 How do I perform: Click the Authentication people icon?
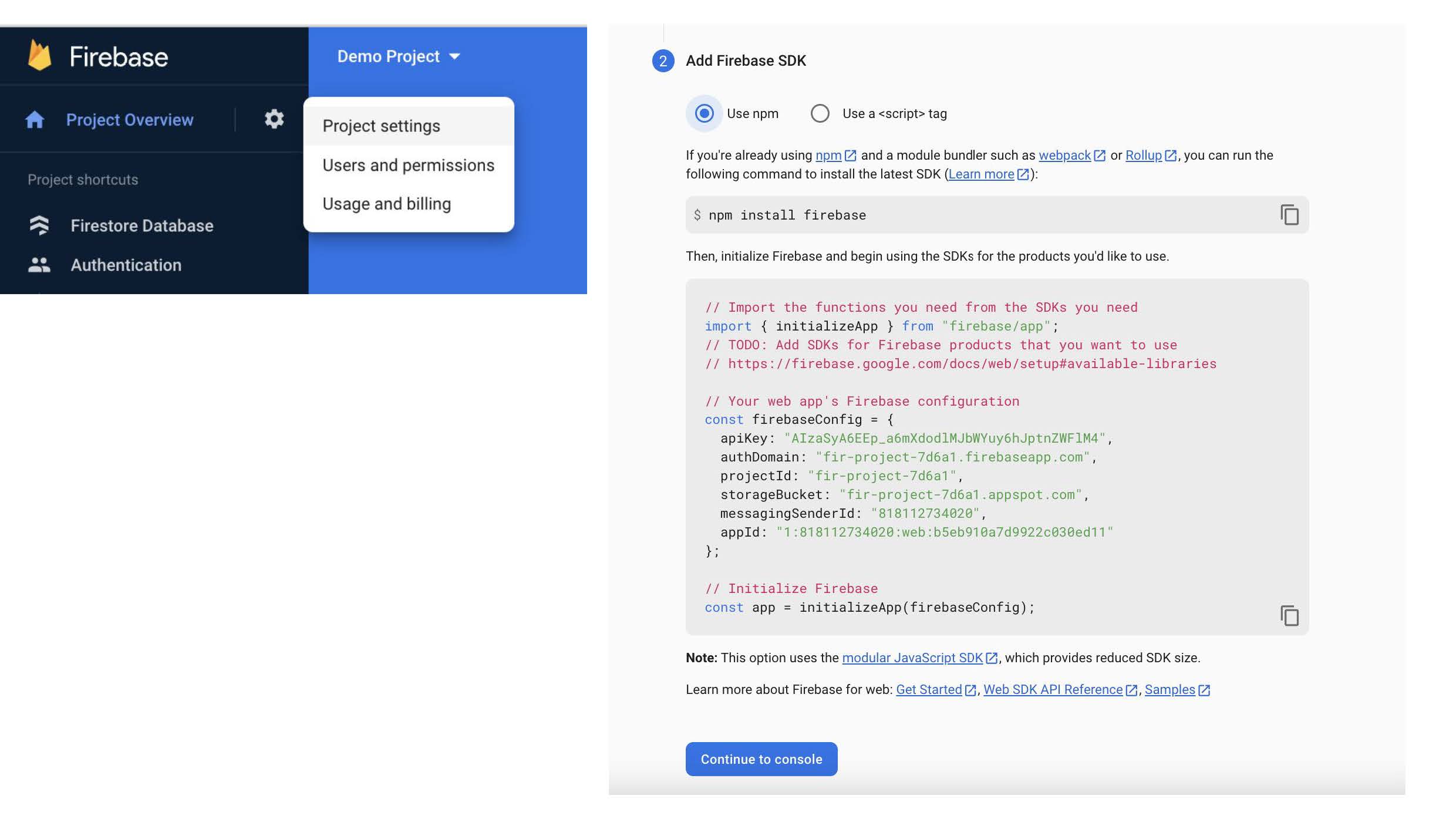[39, 265]
